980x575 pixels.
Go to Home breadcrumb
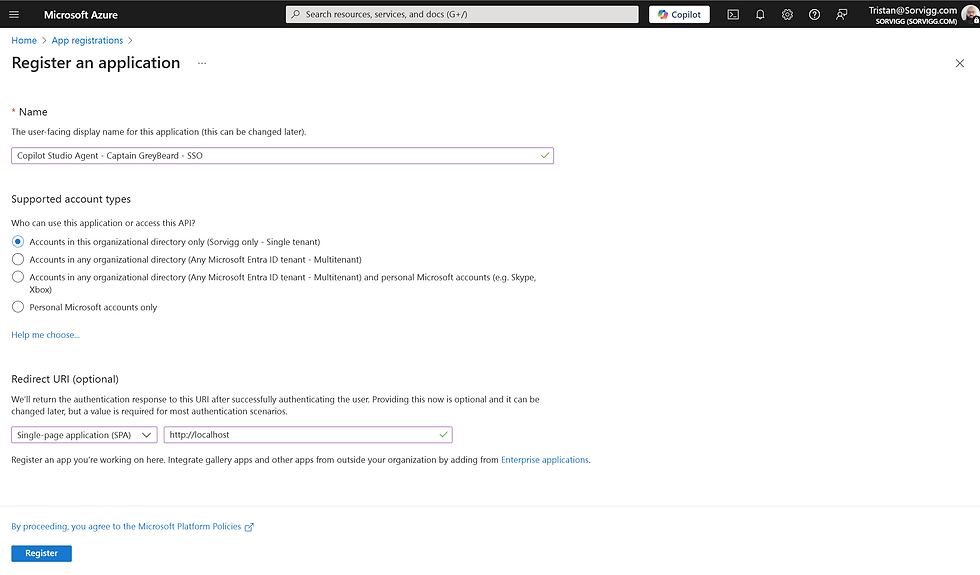point(24,41)
